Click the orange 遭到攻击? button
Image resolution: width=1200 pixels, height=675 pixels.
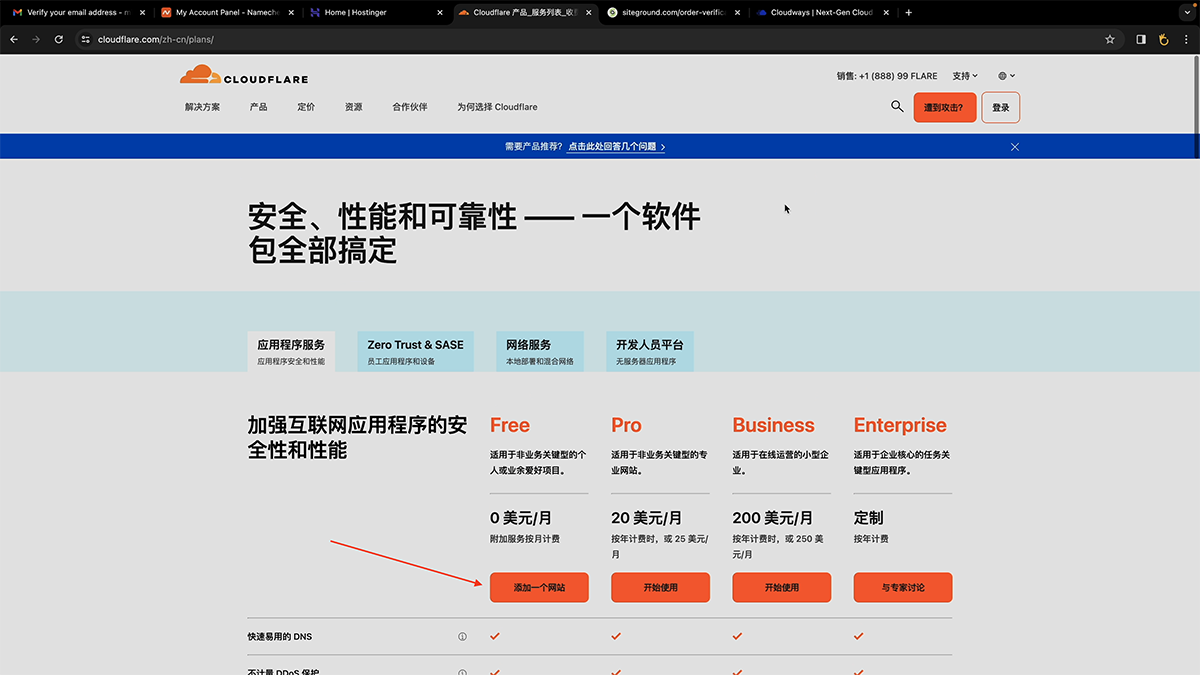945,107
